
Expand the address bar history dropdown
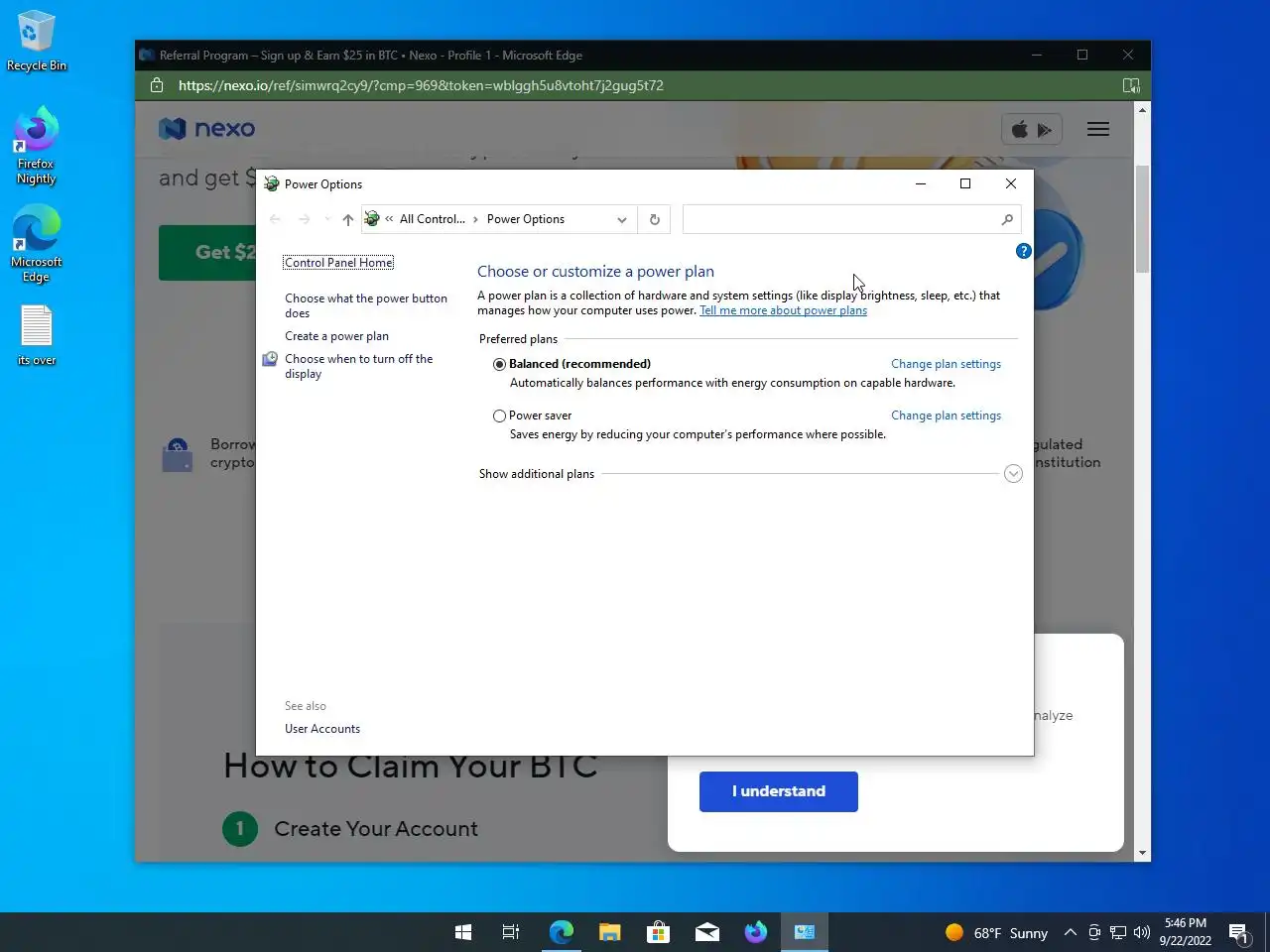tap(622, 219)
